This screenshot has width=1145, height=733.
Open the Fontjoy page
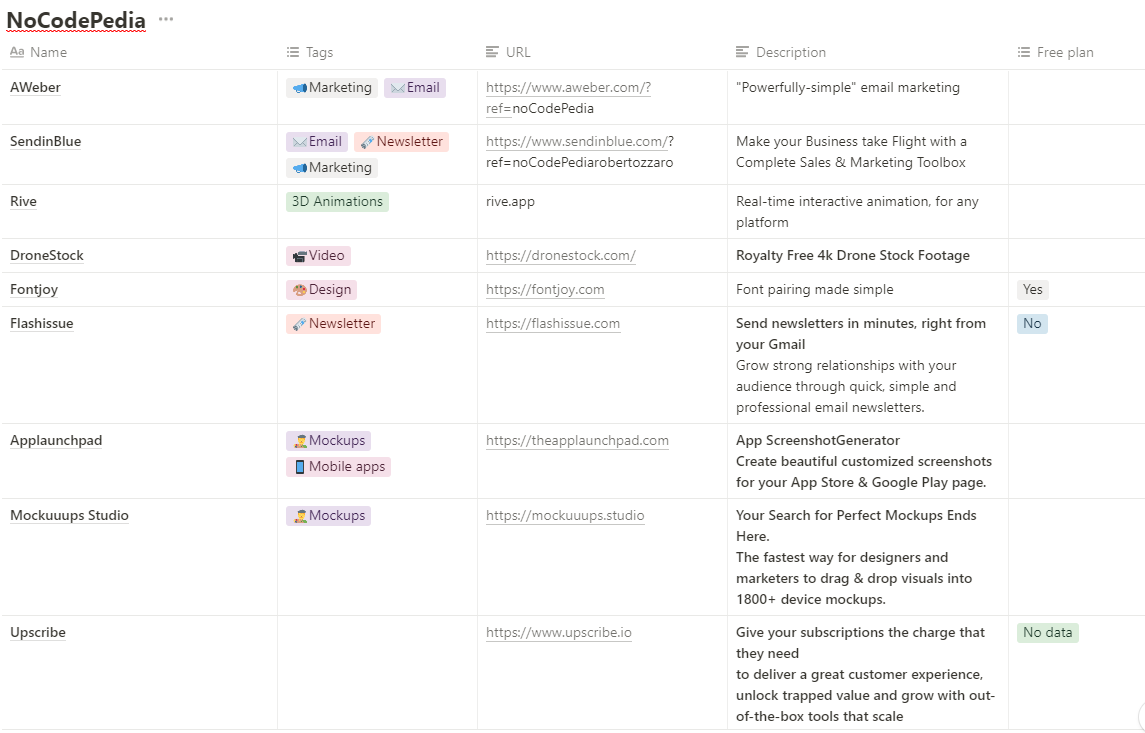pos(34,290)
